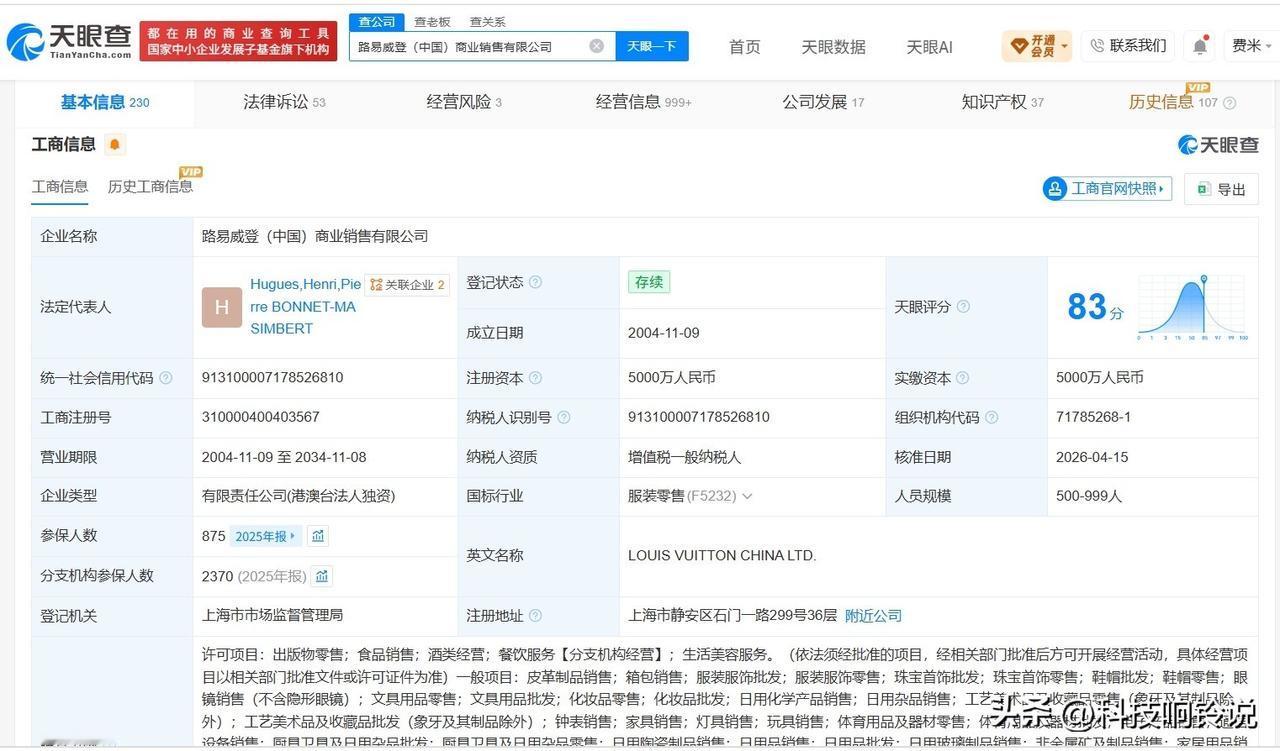Select the 查公司 search tab
The width and height of the screenshot is (1280, 751).
click(x=377, y=22)
